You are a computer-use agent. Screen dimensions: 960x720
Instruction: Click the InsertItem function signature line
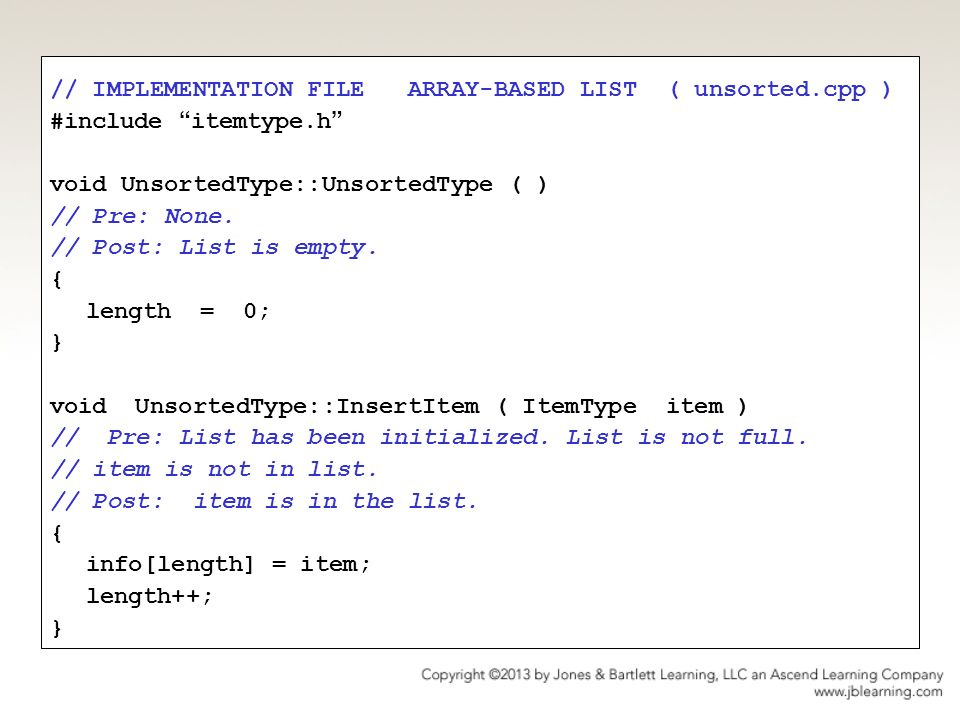399,406
